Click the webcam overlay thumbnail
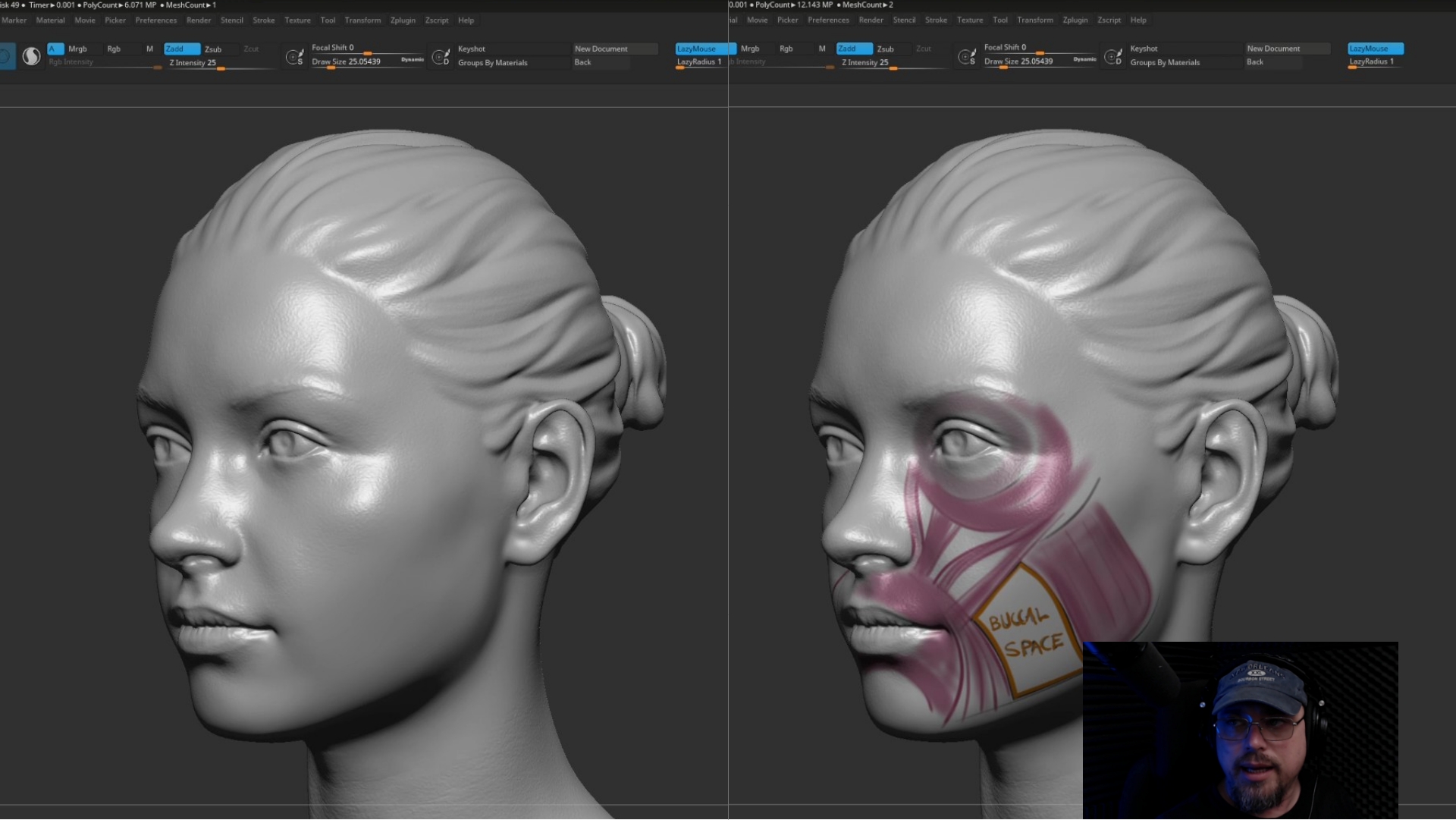1456x820 pixels. (x=1240, y=730)
